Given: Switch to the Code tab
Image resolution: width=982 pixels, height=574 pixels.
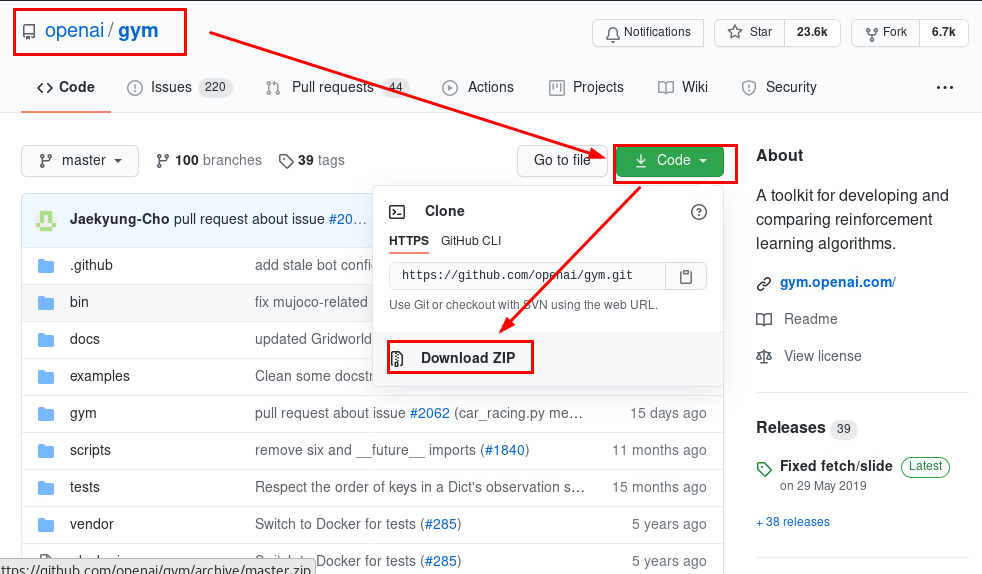Looking at the screenshot, I should click(x=66, y=88).
